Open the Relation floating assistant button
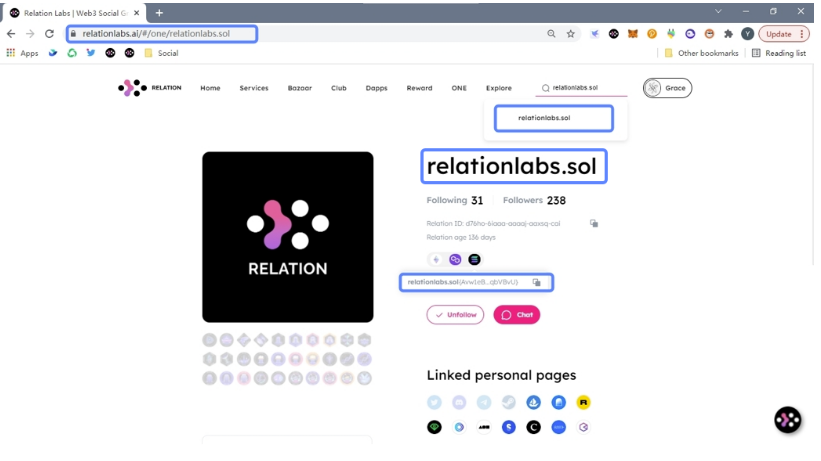821x461 pixels. click(x=787, y=420)
